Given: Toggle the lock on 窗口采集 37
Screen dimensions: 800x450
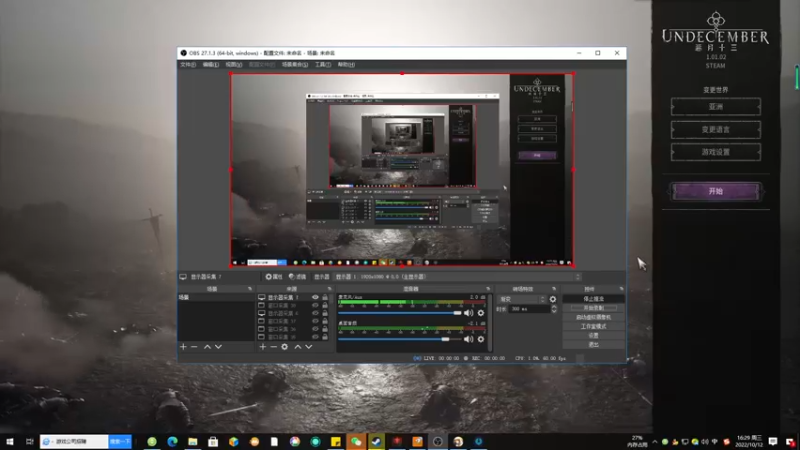Looking at the screenshot, I should coord(324,321).
